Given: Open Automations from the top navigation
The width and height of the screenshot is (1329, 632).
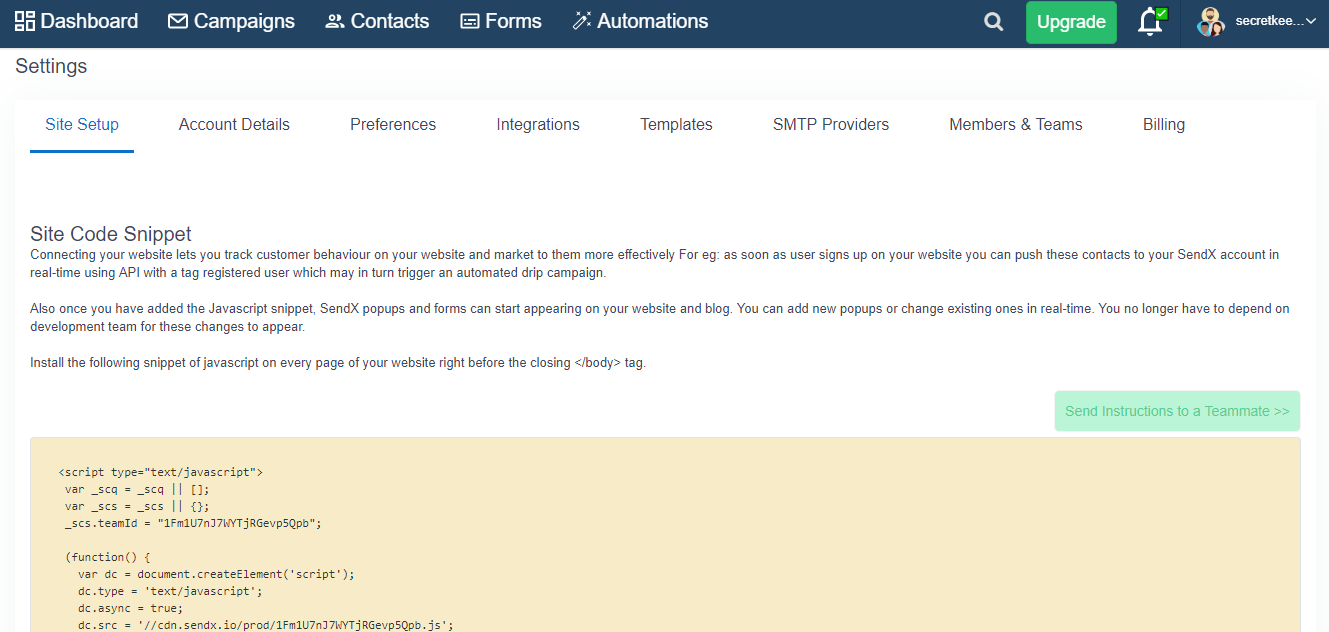Looking at the screenshot, I should click(x=640, y=21).
